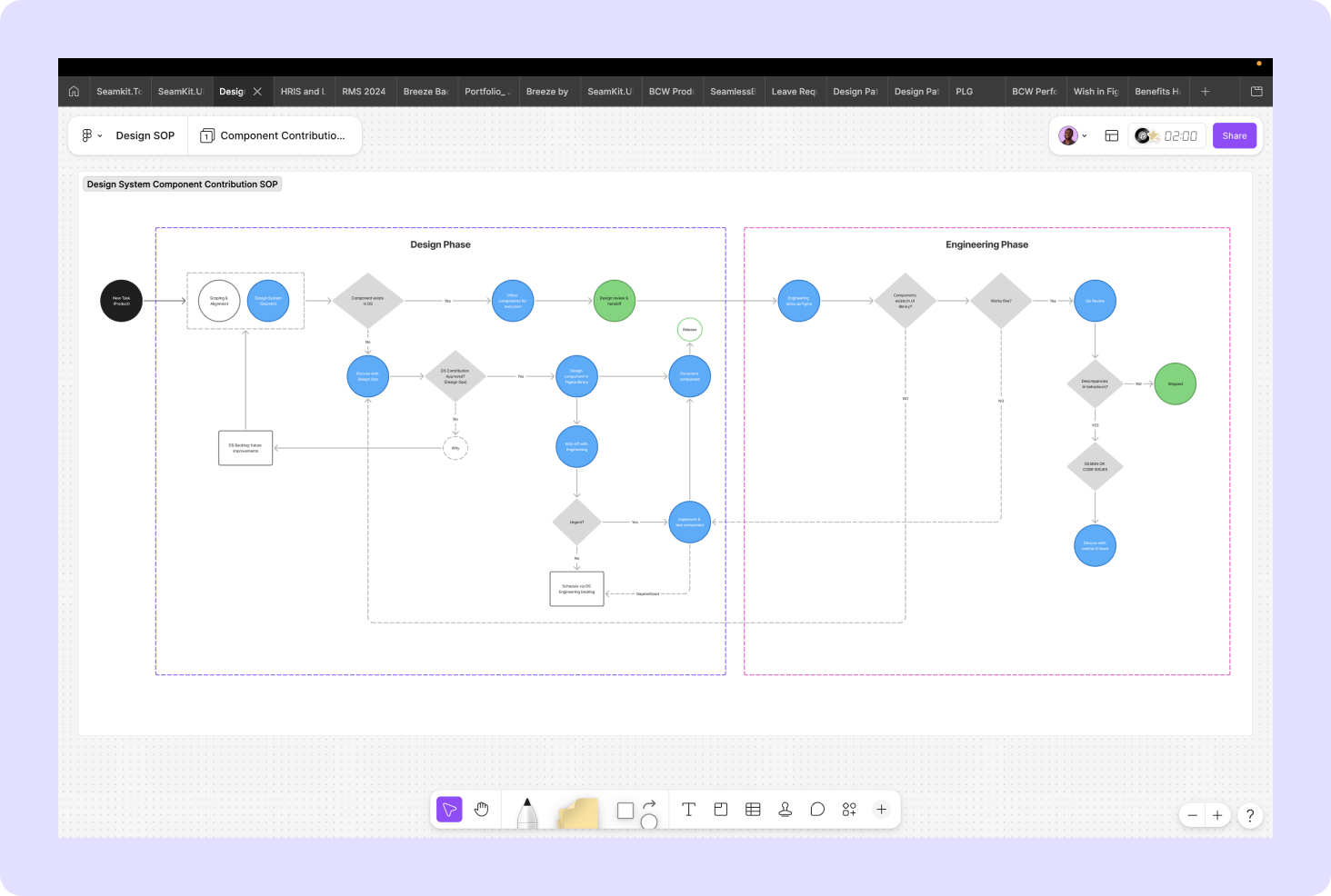Switch to the Seamkit.Tc tab
The width and height of the screenshot is (1331, 896).
coord(119,91)
